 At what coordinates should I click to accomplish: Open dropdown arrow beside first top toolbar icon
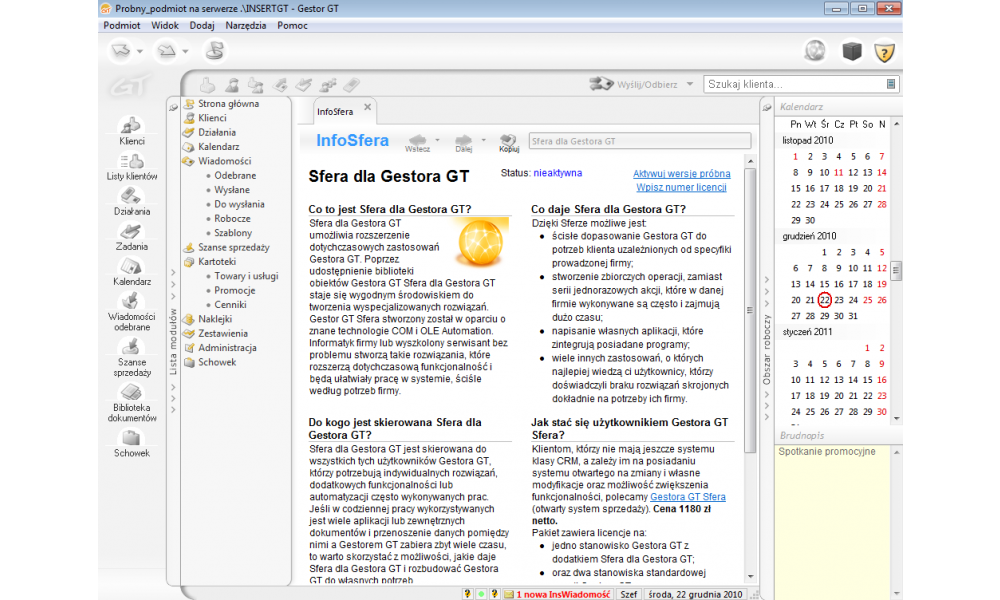click(x=140, y=51)
